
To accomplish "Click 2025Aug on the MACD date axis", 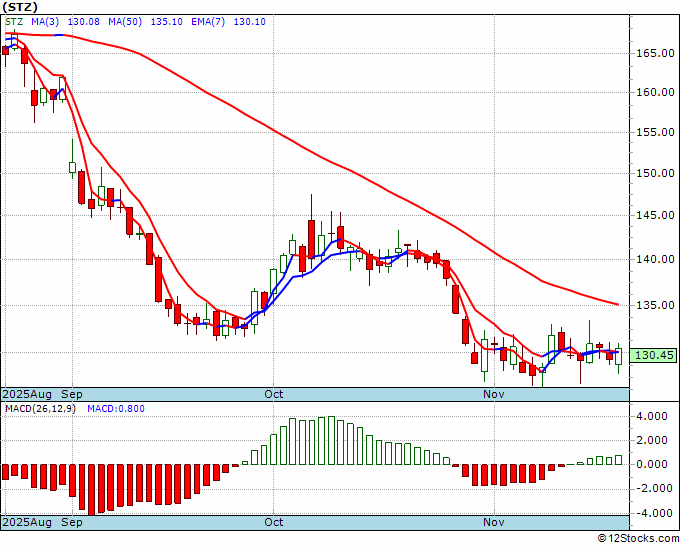I will (x=27, y=522).
